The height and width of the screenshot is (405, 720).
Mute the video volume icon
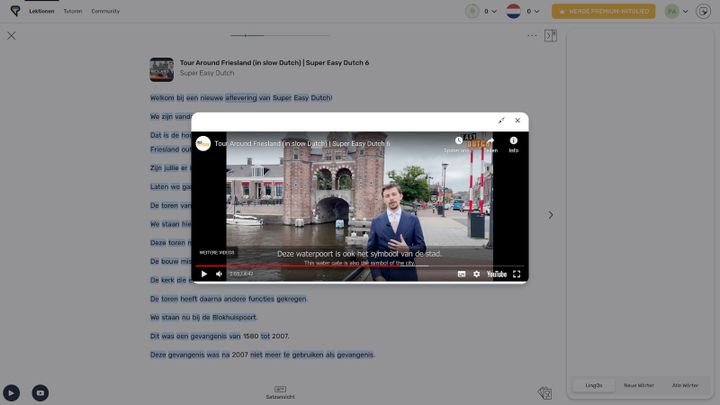(219, 274)
